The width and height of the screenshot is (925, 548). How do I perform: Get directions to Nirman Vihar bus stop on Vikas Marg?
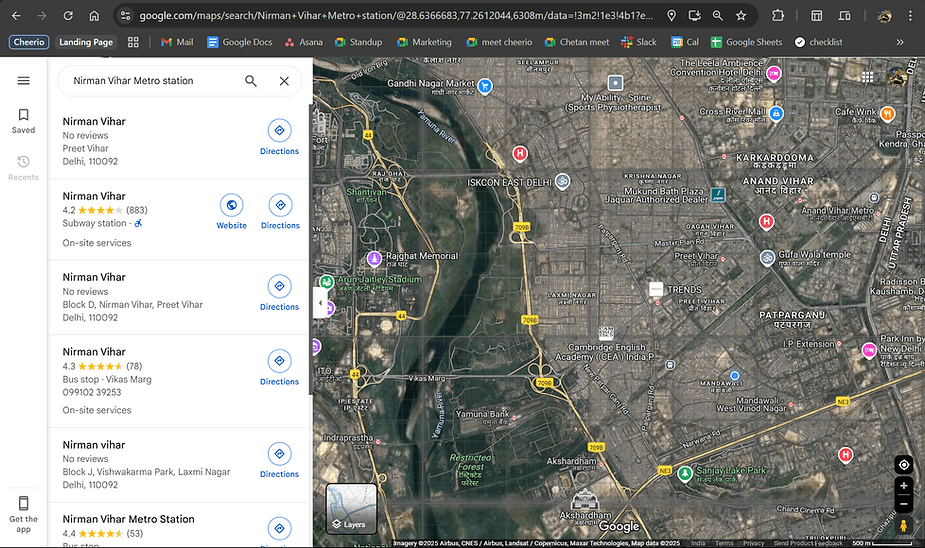280,367
